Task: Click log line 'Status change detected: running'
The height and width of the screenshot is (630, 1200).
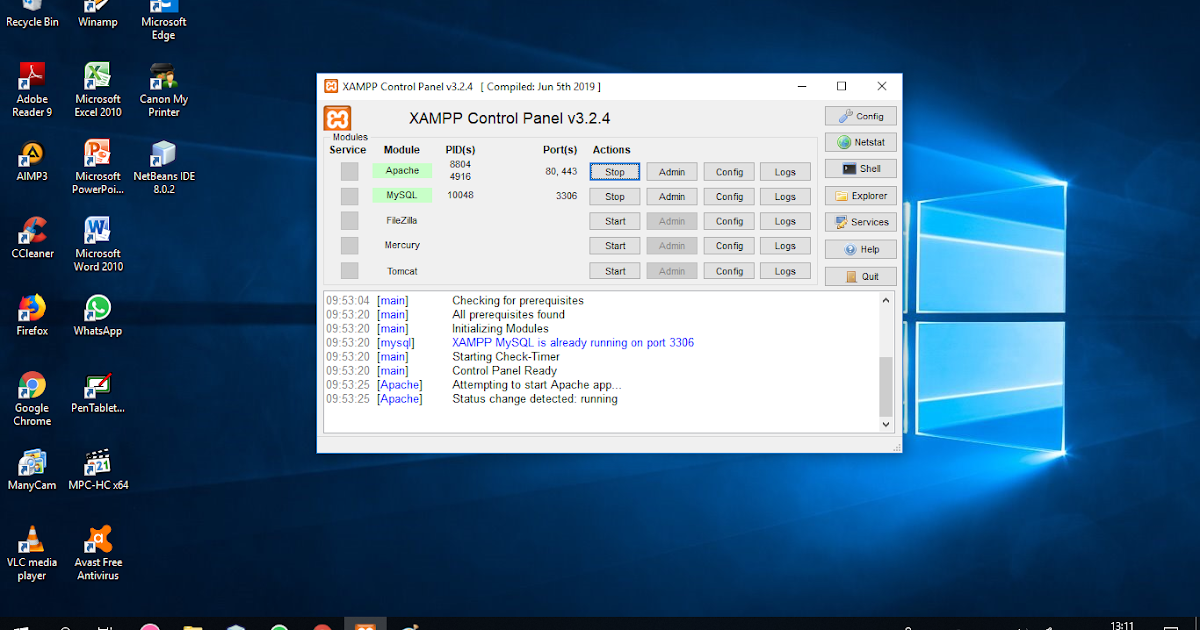Action: (x=535, y=399)
